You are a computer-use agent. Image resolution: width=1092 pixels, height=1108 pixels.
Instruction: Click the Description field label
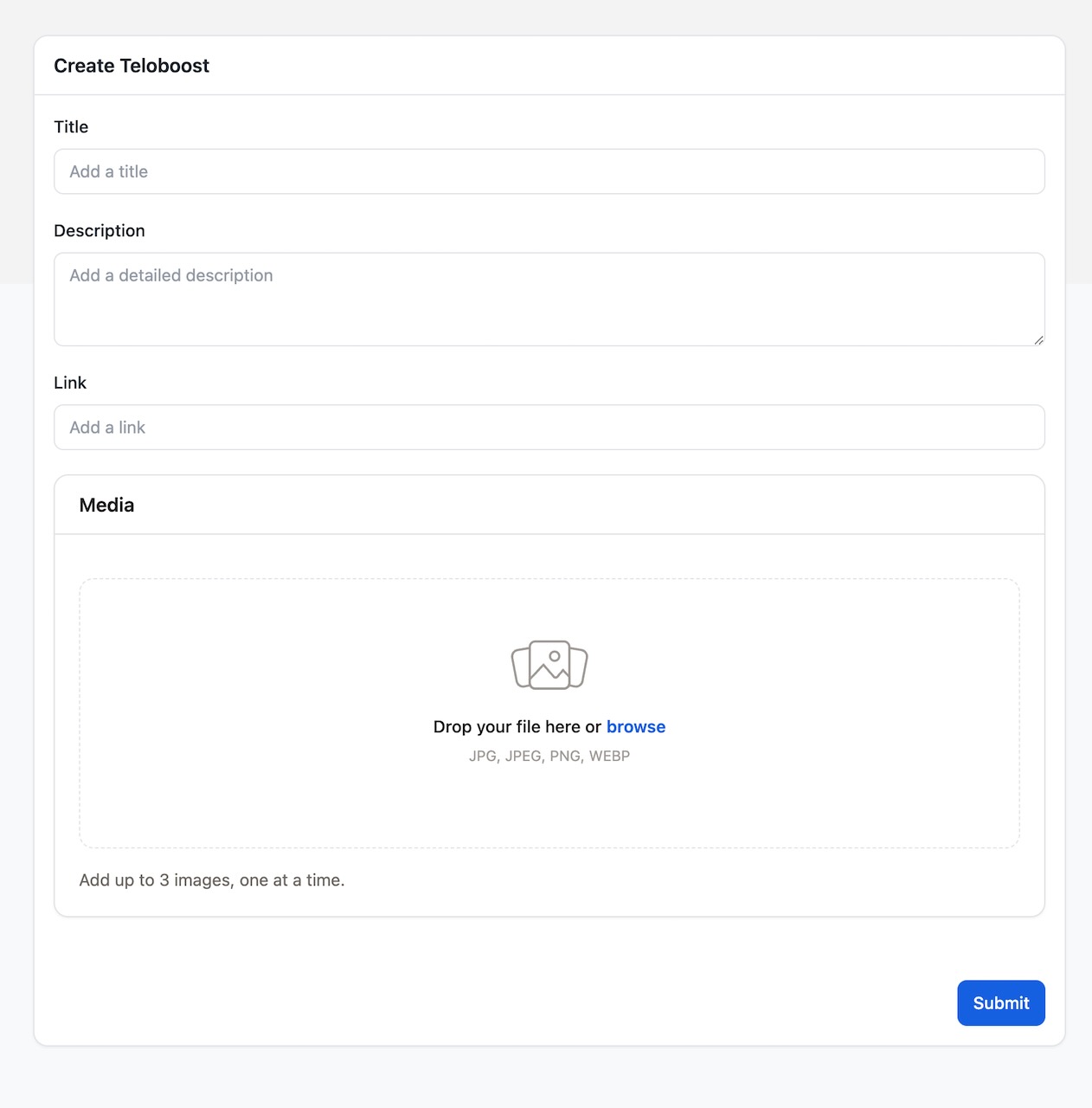[100, 231]
